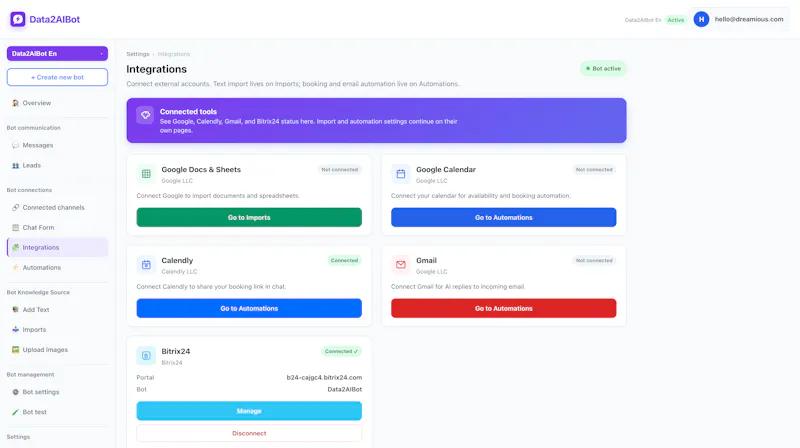800x448 pixels.
Task: Click the Manage button for Bitrix24
Action: (249, 411)
